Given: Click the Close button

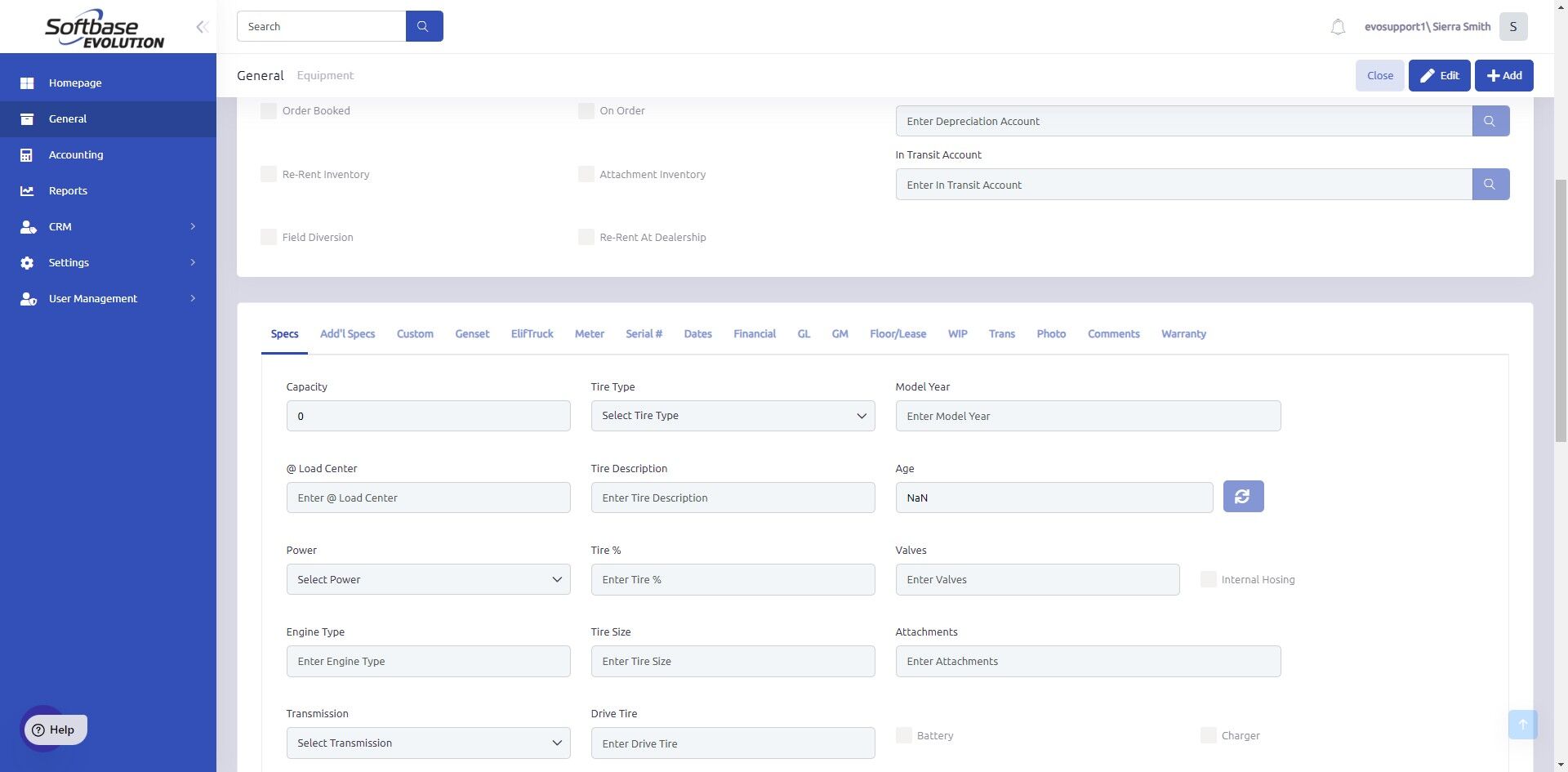Looking at the screenshot, I should tap(1380, 75).
